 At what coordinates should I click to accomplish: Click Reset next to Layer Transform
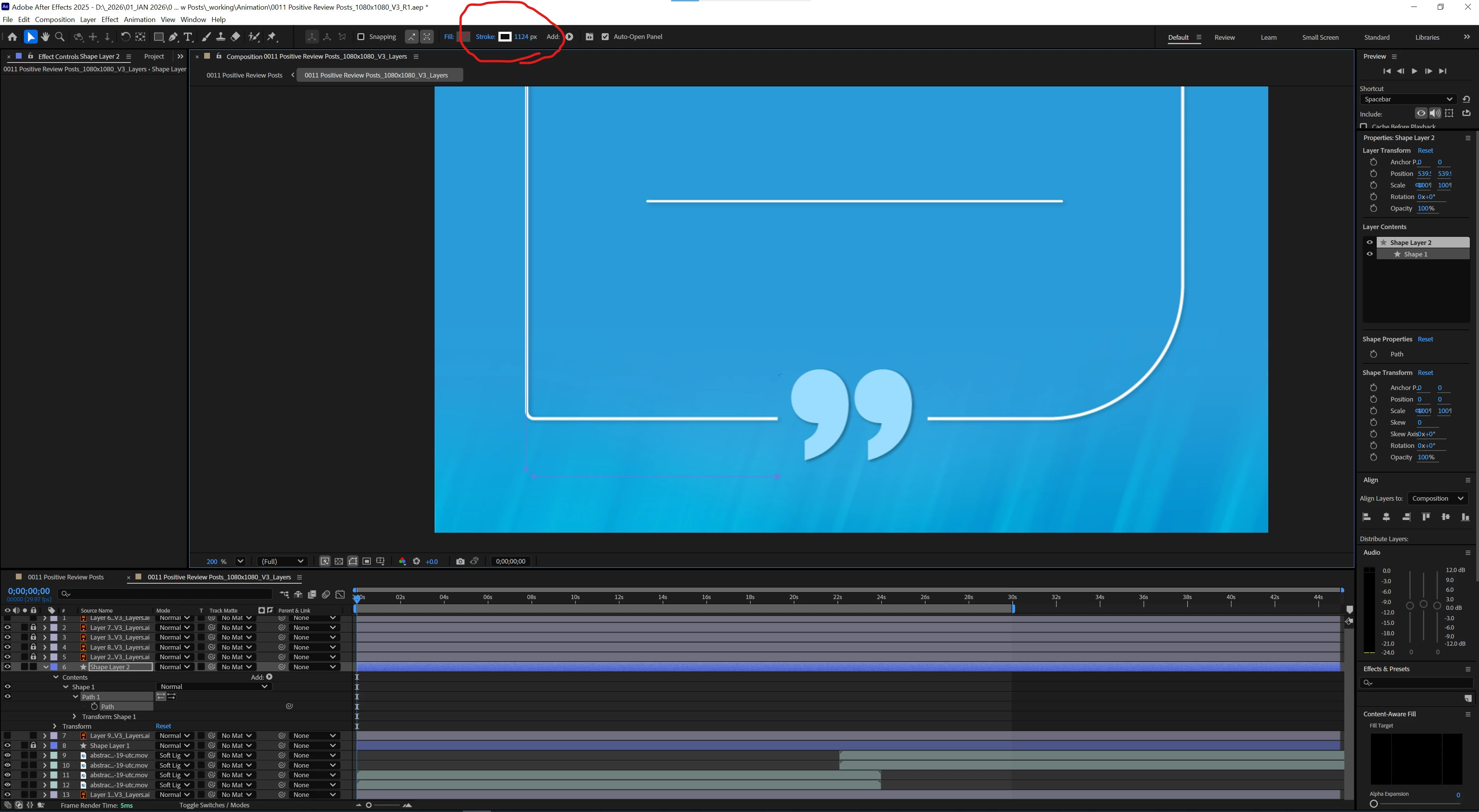[x=1425, y=150]
